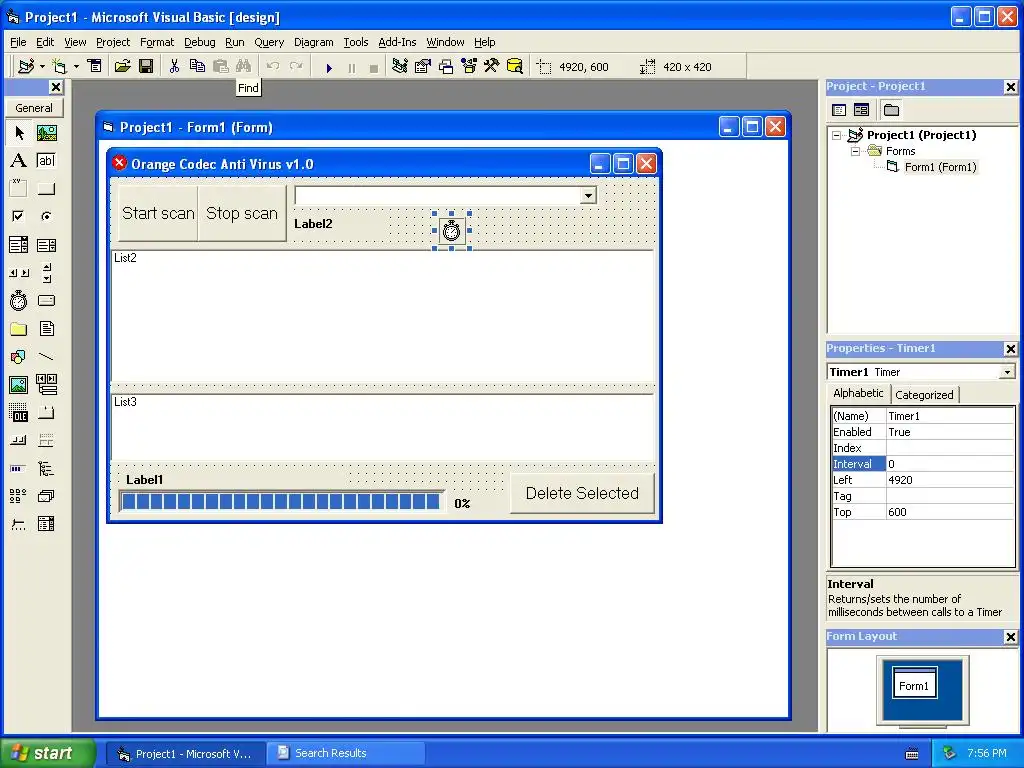Viewport: 1024px width, 768px height.
Task: Click the Cut scissors icon
Action: coord(174,66)
